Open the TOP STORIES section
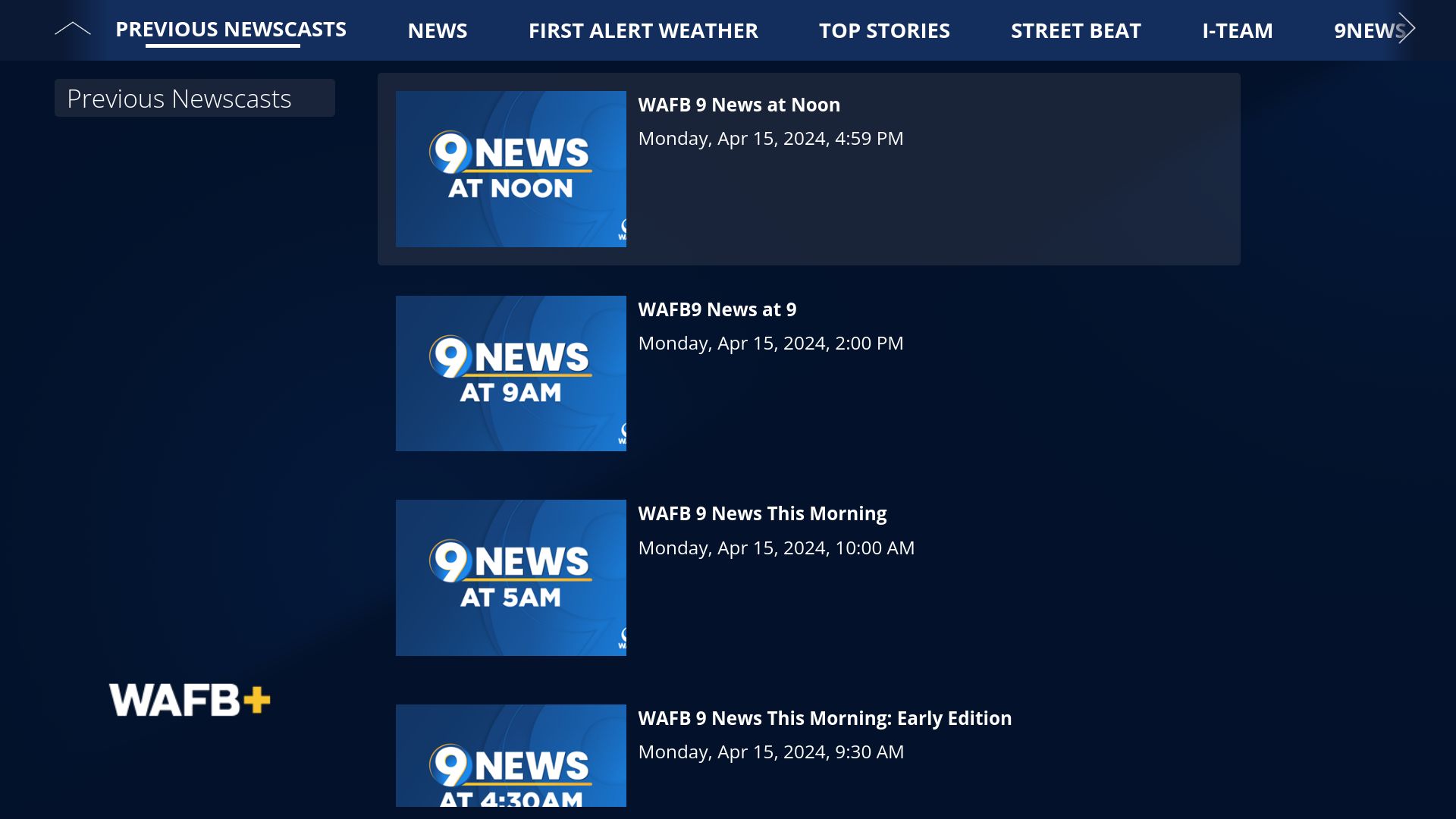Image resolution: width=1456 pixels, height=819 pixels. tap(884, 30)
